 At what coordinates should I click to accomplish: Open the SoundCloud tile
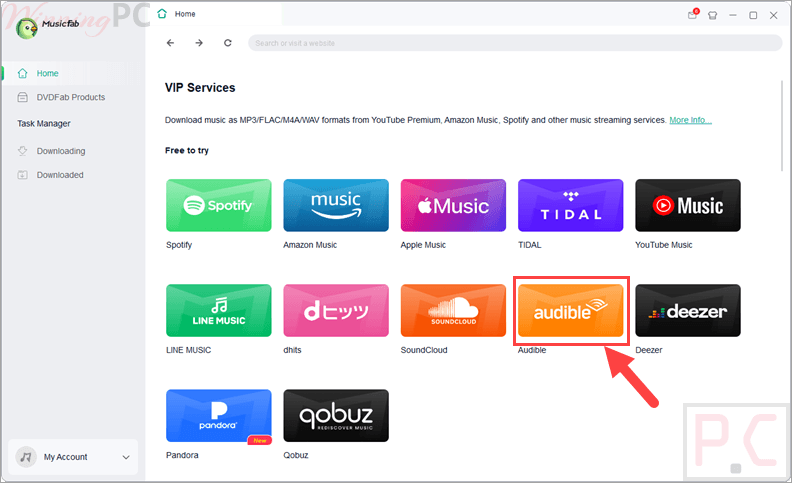click(453, 310)
